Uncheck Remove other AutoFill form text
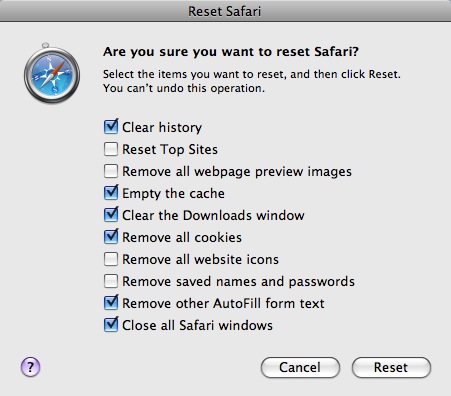Image resolution: width=451 pixels, height=396 pixels. pyautogui.click(x=111, y=303)
